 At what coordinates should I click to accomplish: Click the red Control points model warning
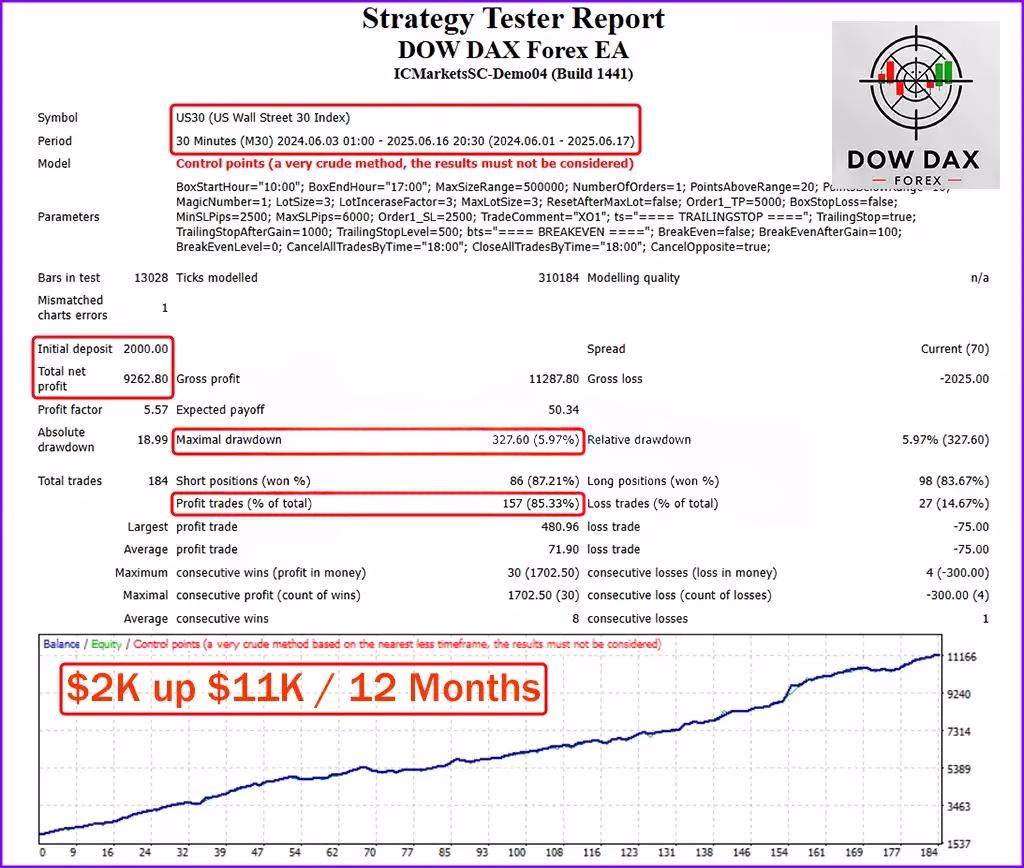coord(404,164)
